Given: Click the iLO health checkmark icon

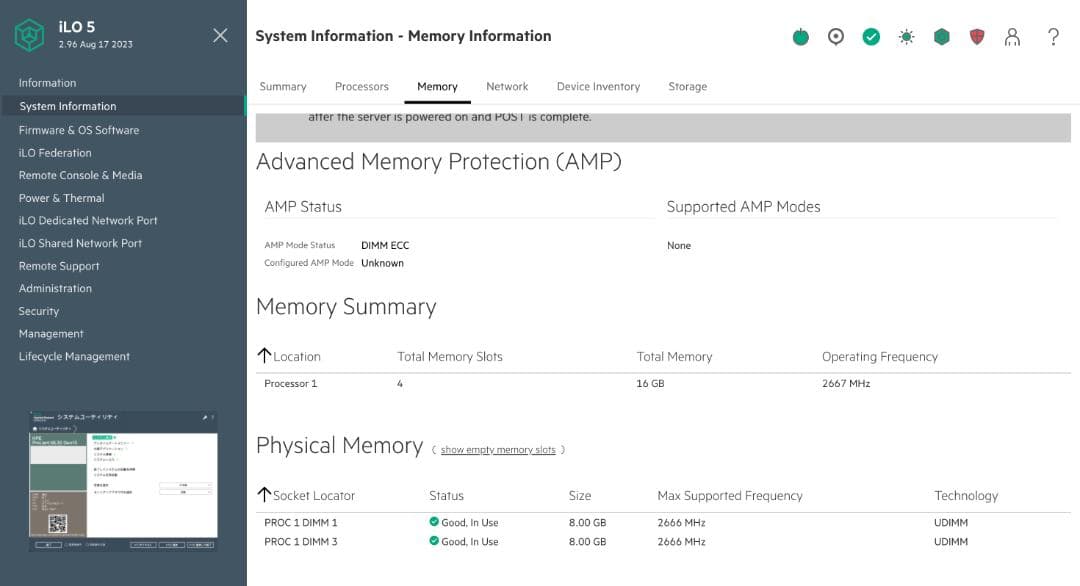Looking at the screenshot, I should [871, 36].
